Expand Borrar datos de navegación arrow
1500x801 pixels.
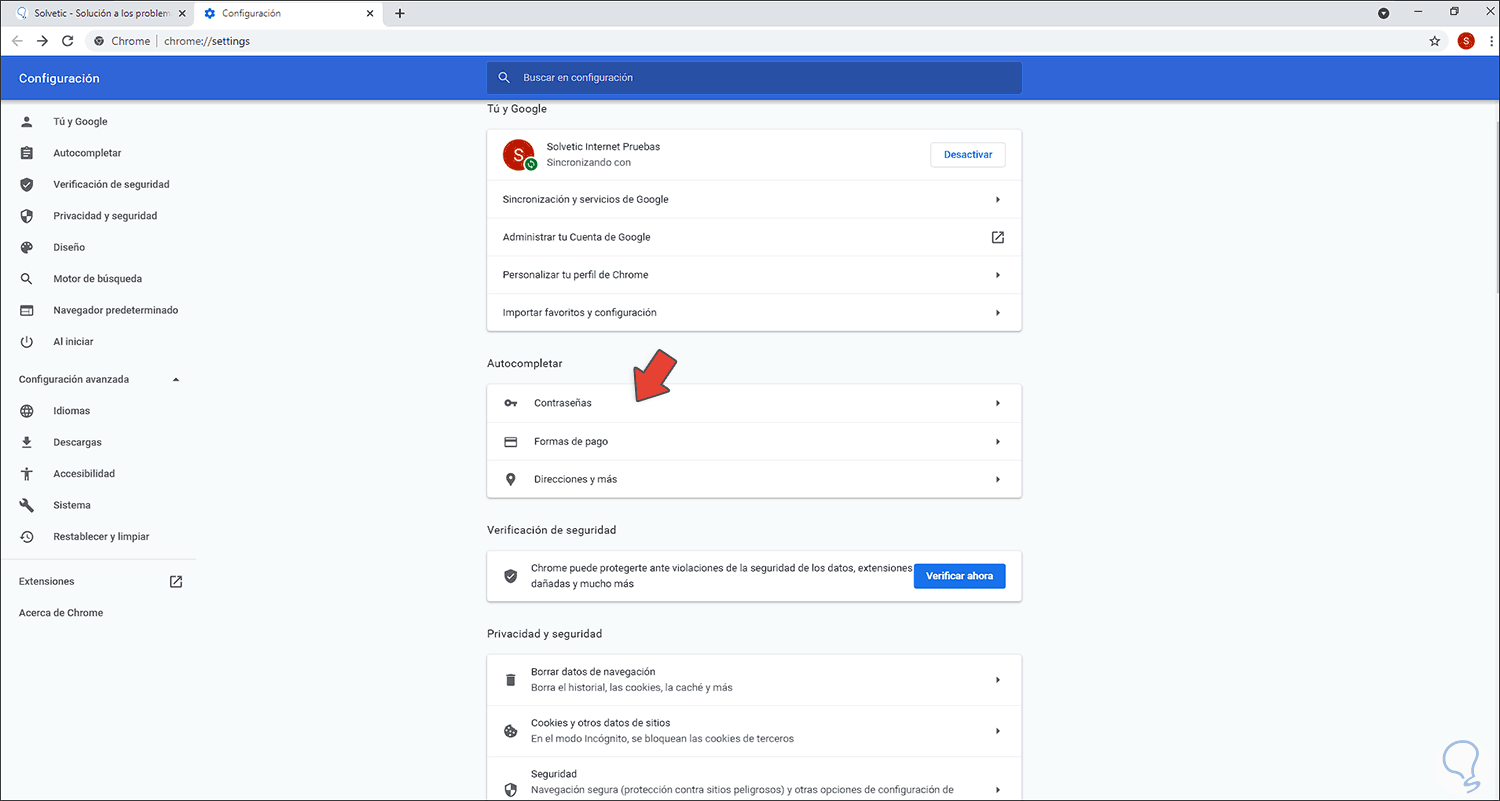click(998, 680)
